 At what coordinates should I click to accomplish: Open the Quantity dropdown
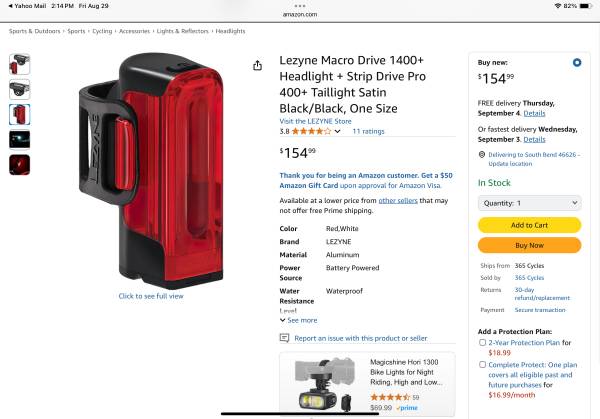530,203
